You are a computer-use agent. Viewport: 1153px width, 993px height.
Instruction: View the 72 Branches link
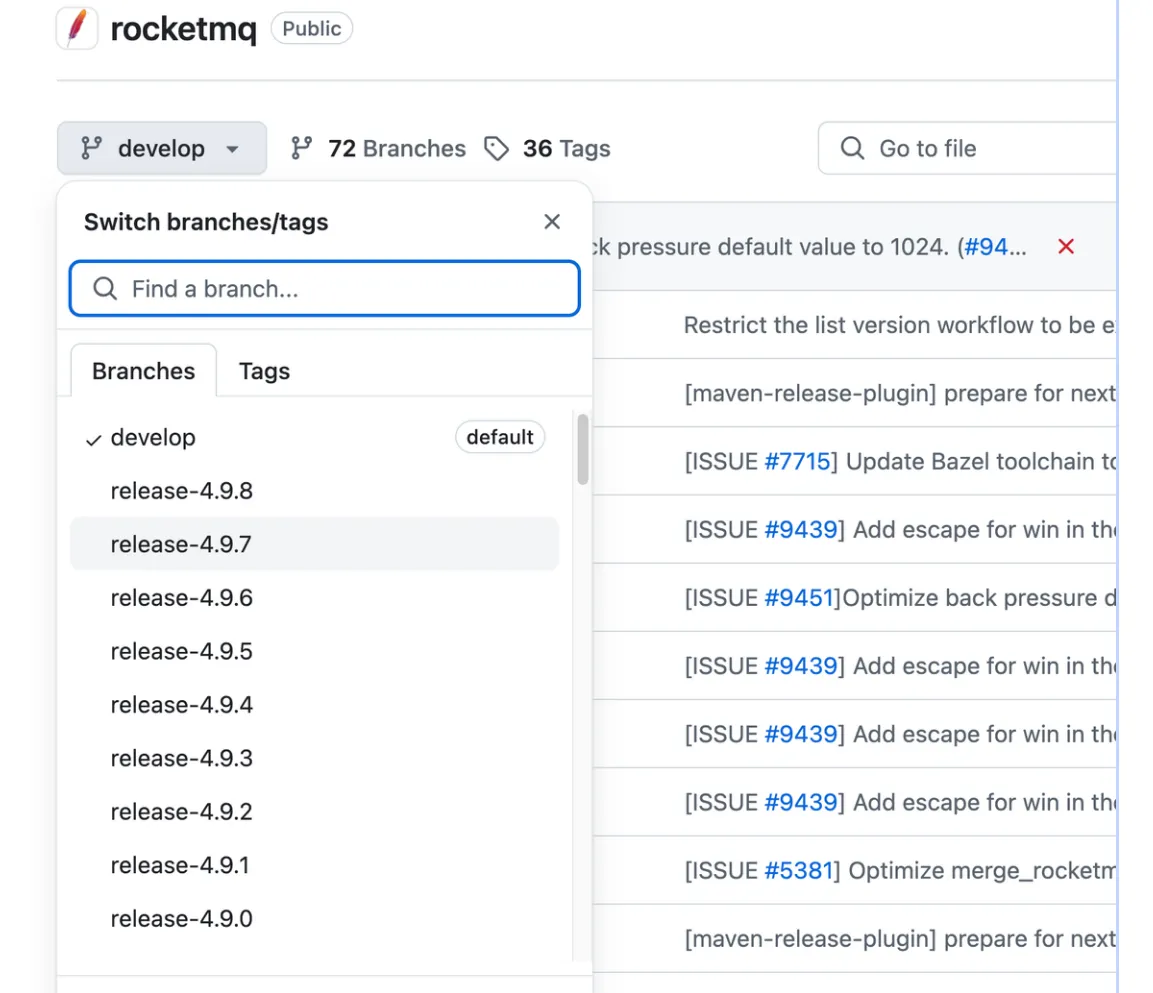pyautogui.click(x=396, y=148)
